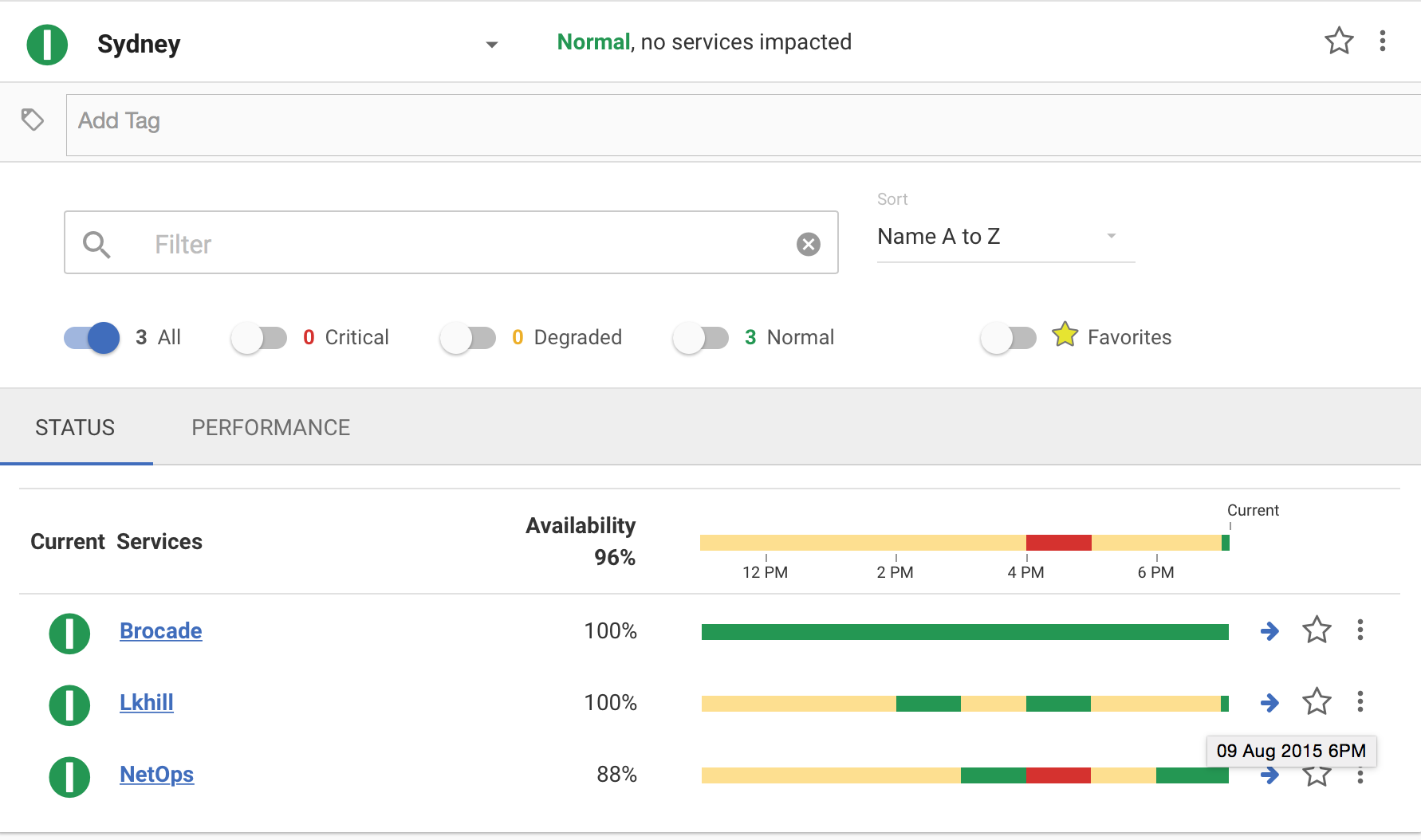Select the STATUS tab
This screenshot has height=840, width=1421.
tap(75, 428)
